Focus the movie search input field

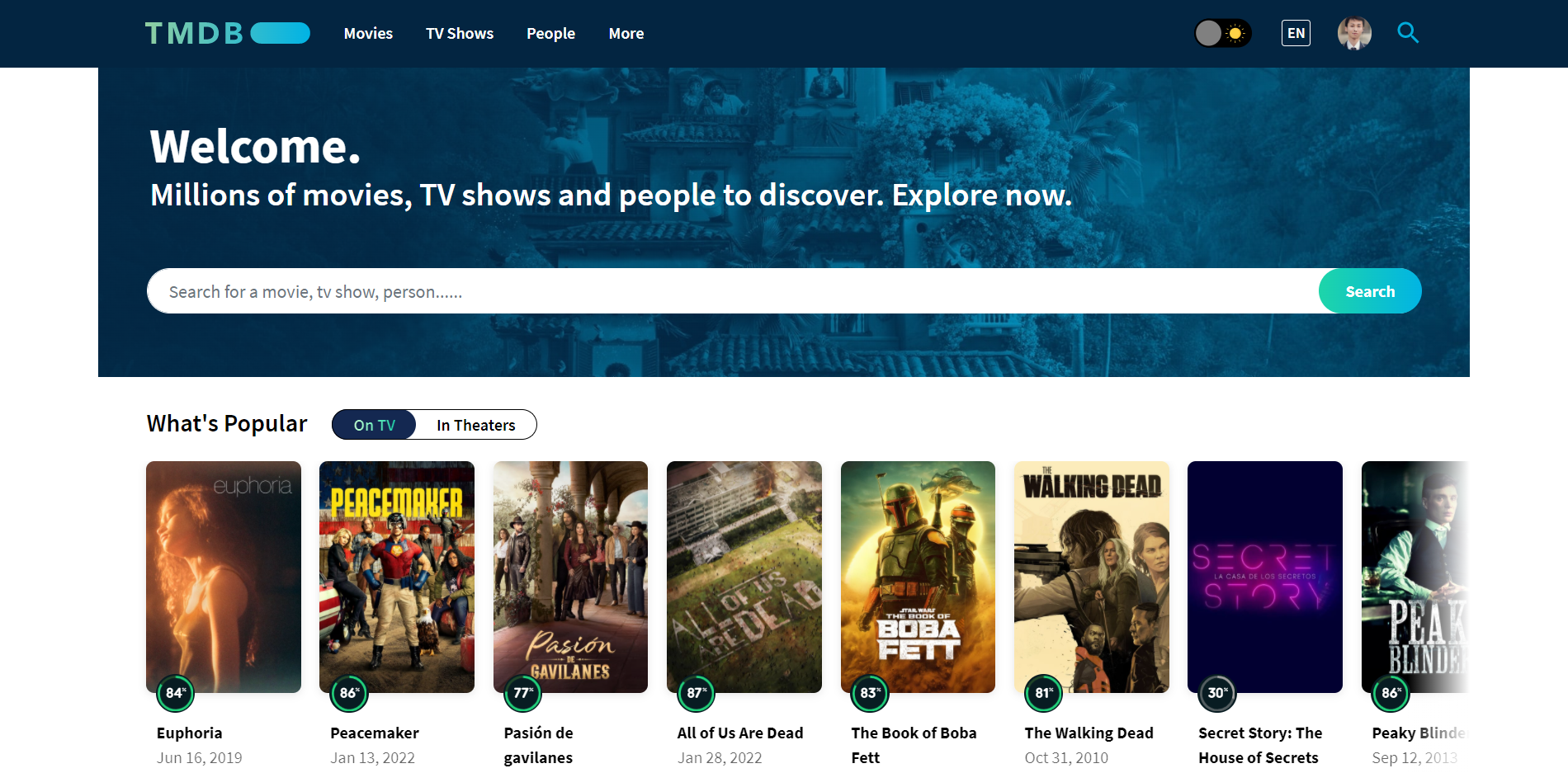733,291
